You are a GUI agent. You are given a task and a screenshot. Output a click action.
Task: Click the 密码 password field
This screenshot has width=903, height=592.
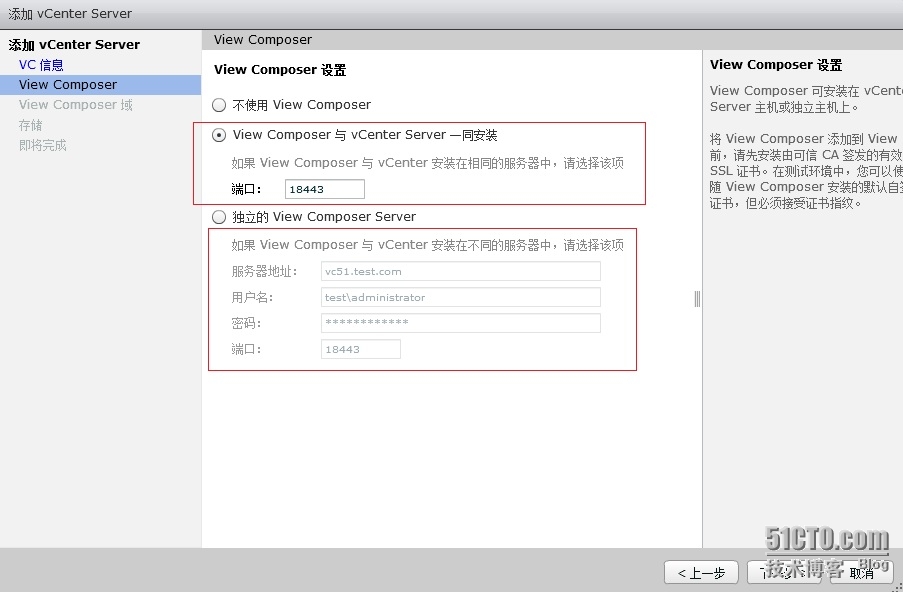pos(461,323)
